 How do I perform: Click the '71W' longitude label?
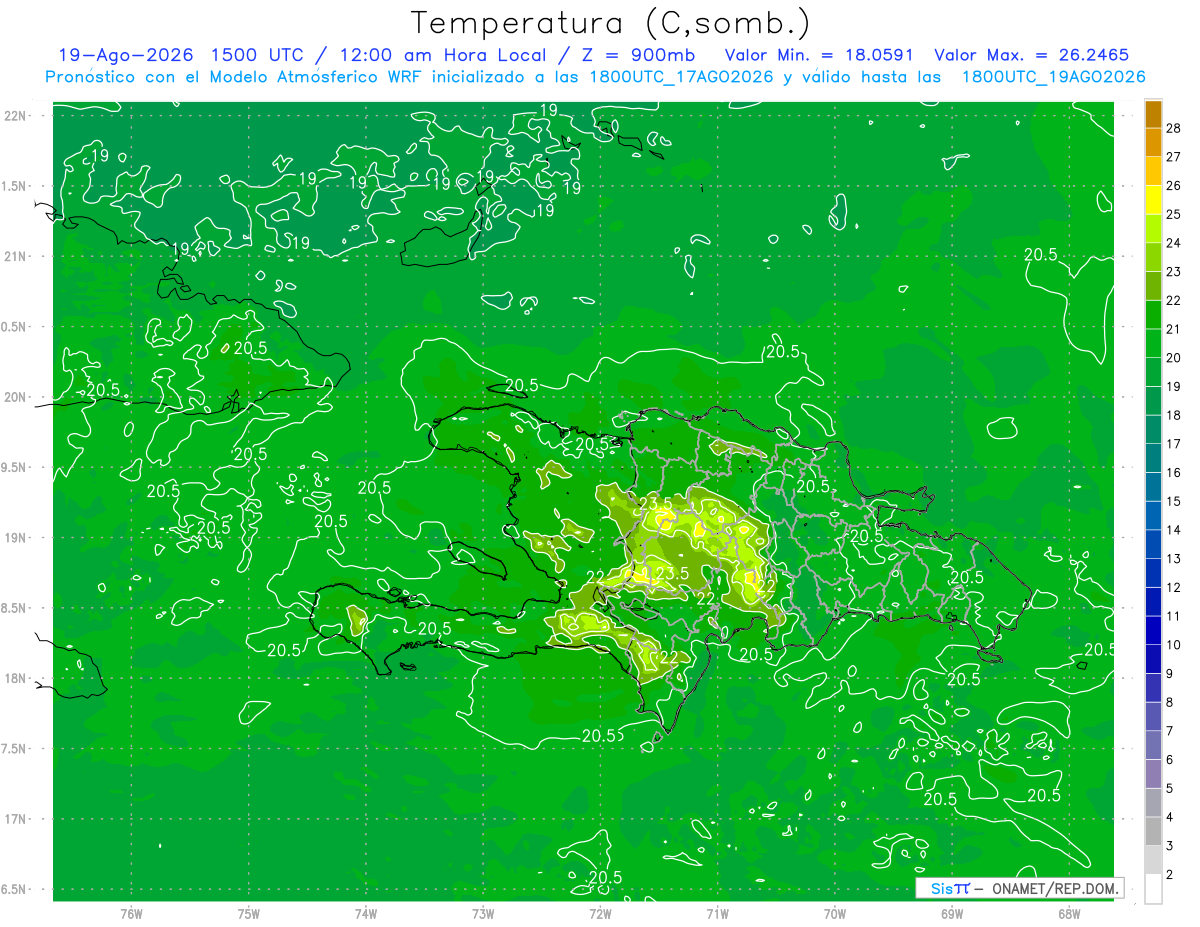(x=718, y=914)
